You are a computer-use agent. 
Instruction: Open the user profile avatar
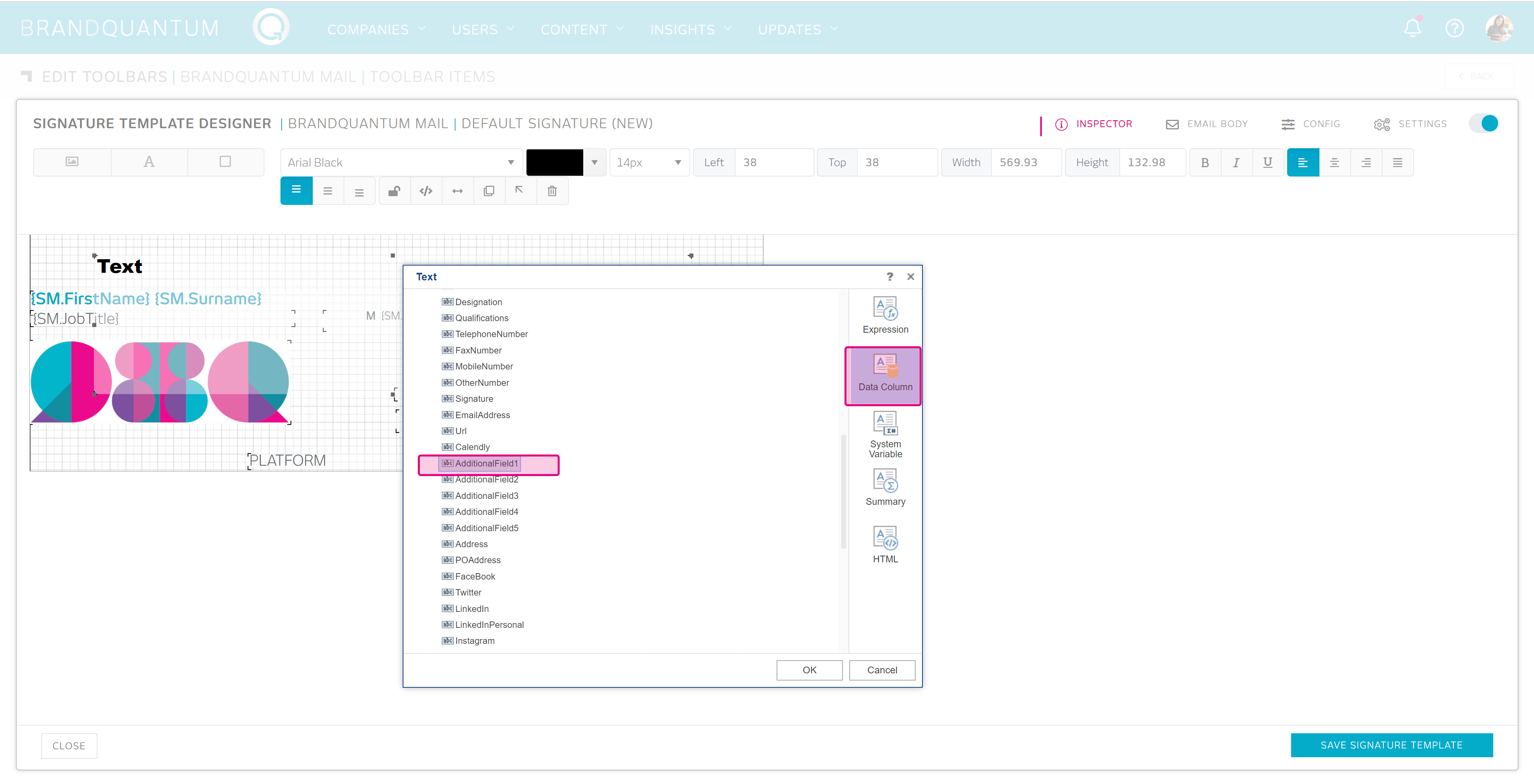[x=1499, y=28]
